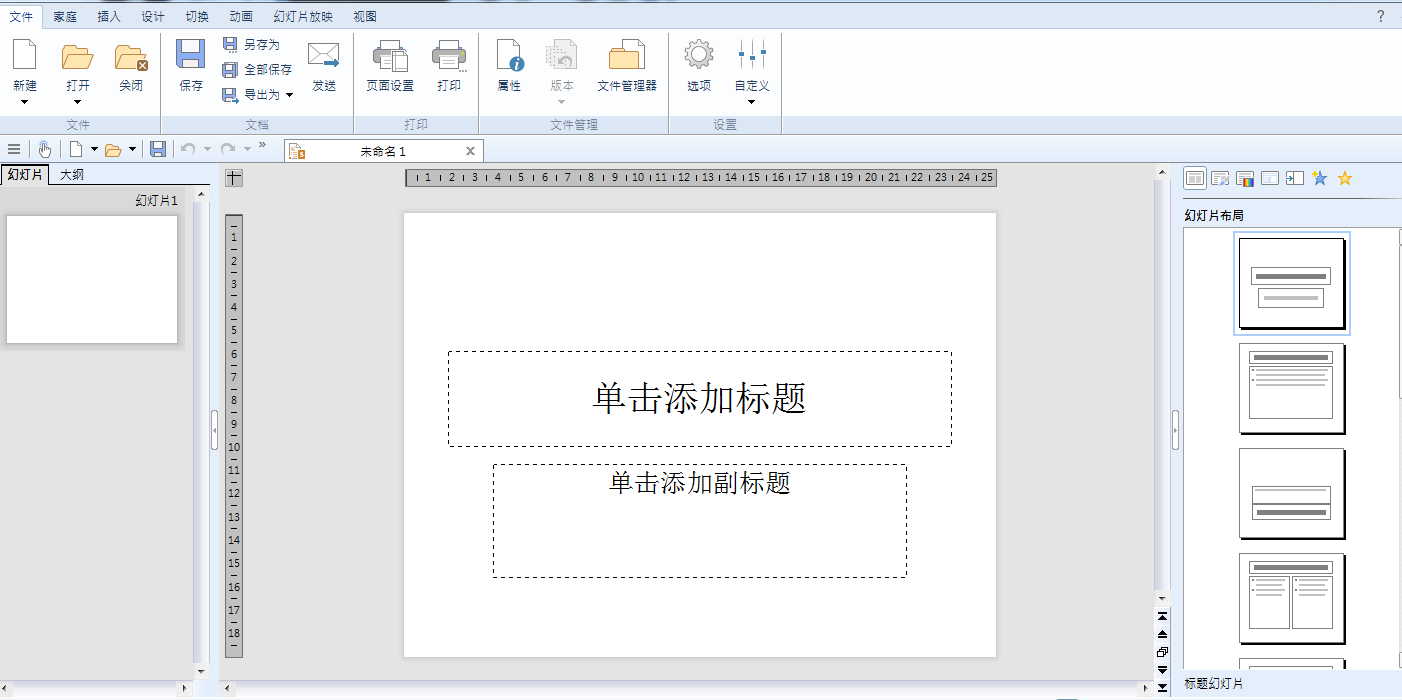Select the title slide layout thumbnail
1402x700 pixels.
(1292, 283)
